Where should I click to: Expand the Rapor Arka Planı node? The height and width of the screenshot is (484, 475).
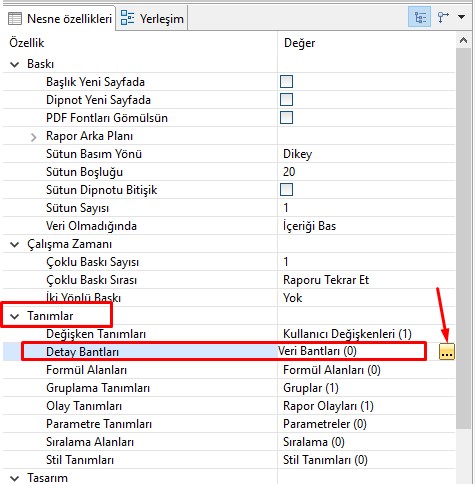(33, 137)
